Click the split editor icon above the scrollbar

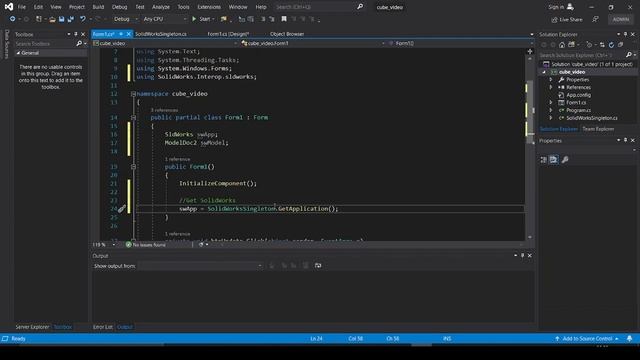pos(530,51)
